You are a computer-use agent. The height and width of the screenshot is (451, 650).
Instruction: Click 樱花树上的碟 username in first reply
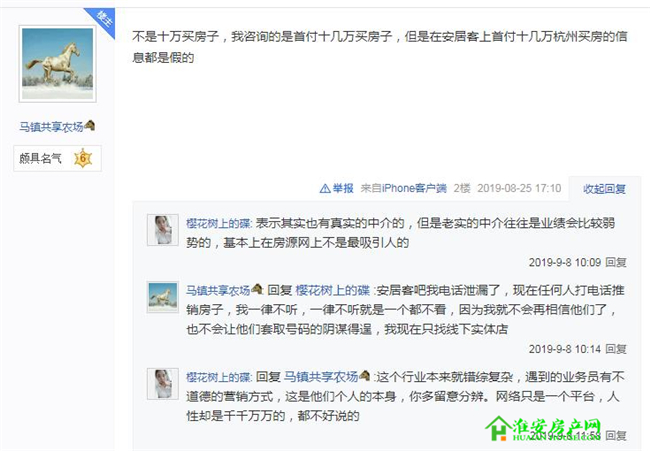[x=219, y=223]
